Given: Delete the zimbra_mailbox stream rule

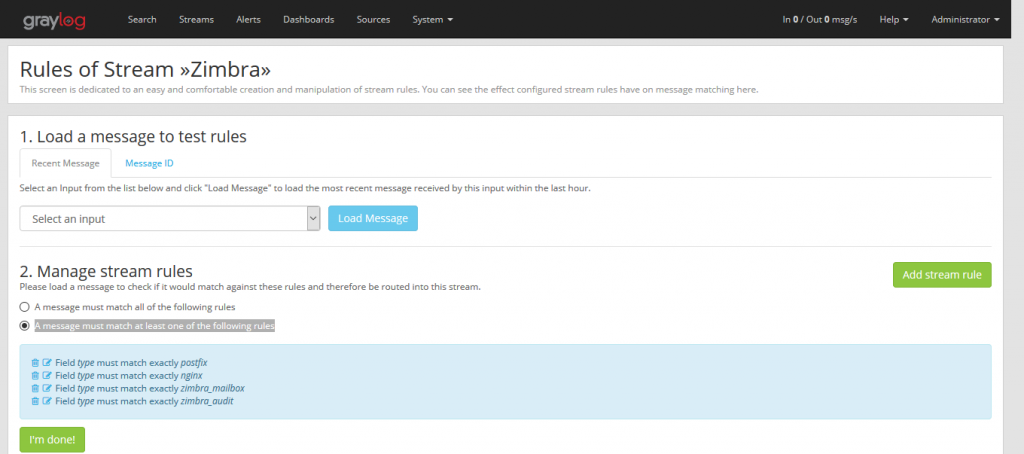Looking at the screenshot, I should 35,388.
